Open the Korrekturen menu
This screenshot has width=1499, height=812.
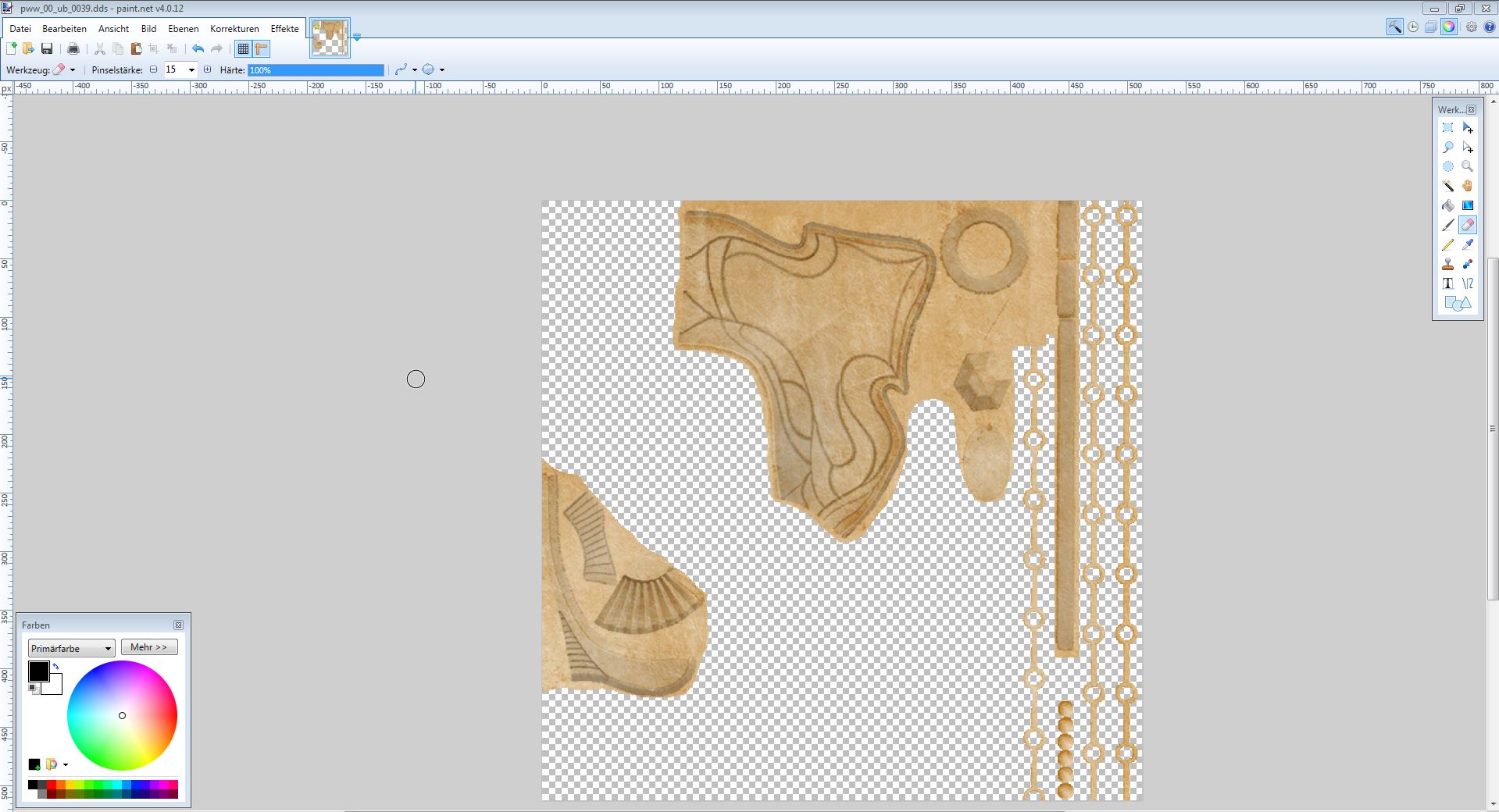tap(234, 29)
